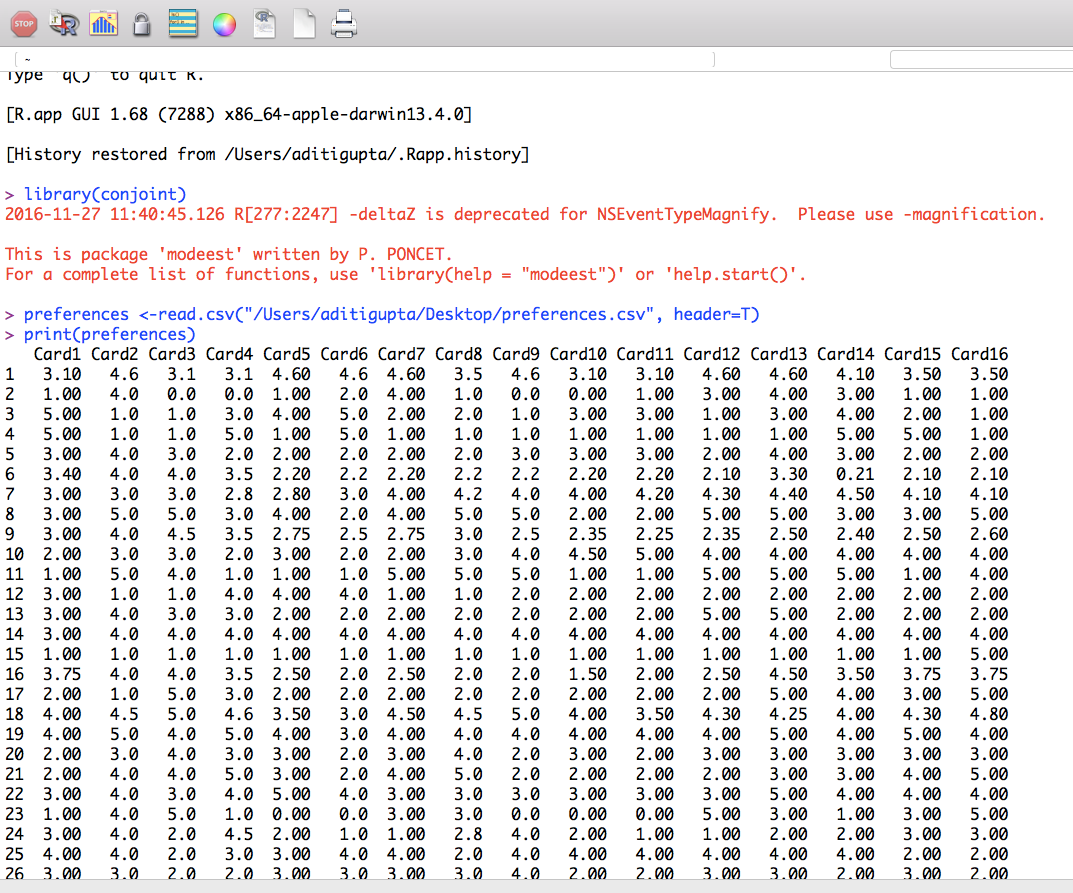Click the red deltaZ deprecated warning line
This screenshot has height=893, width=1073.
pos(525,215)
